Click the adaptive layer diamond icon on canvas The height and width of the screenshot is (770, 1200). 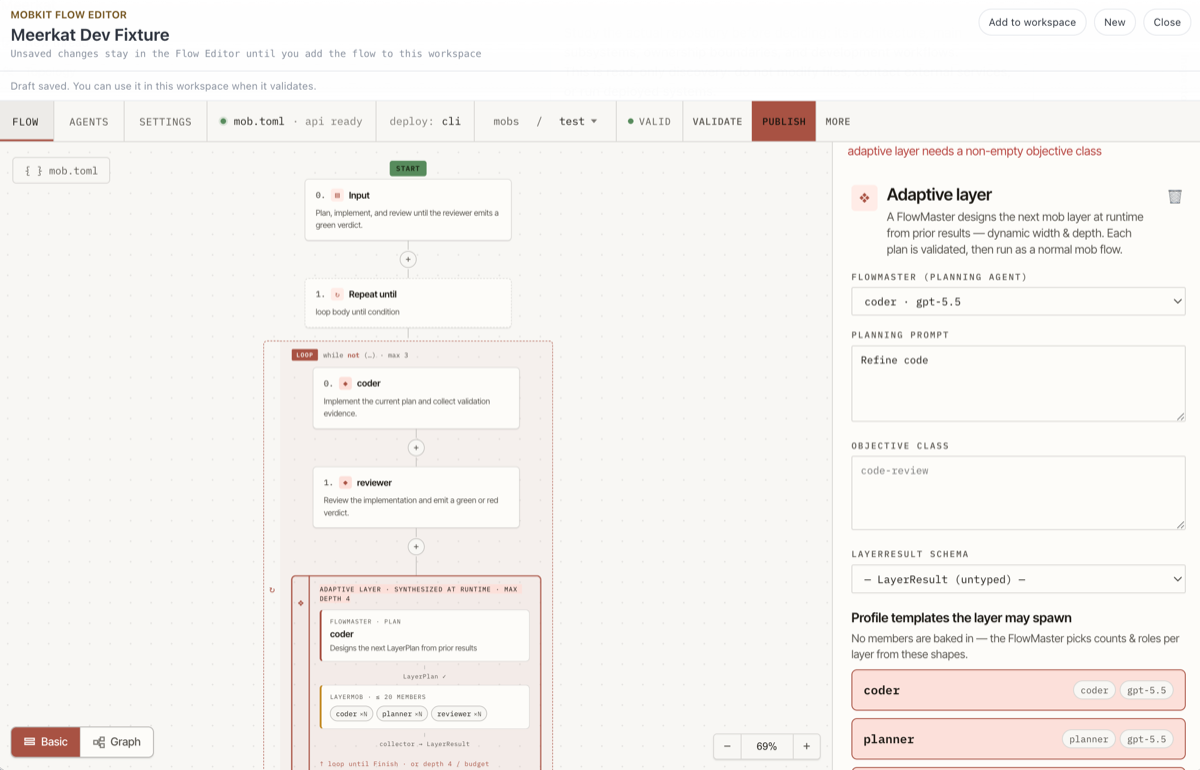(301, 603)
